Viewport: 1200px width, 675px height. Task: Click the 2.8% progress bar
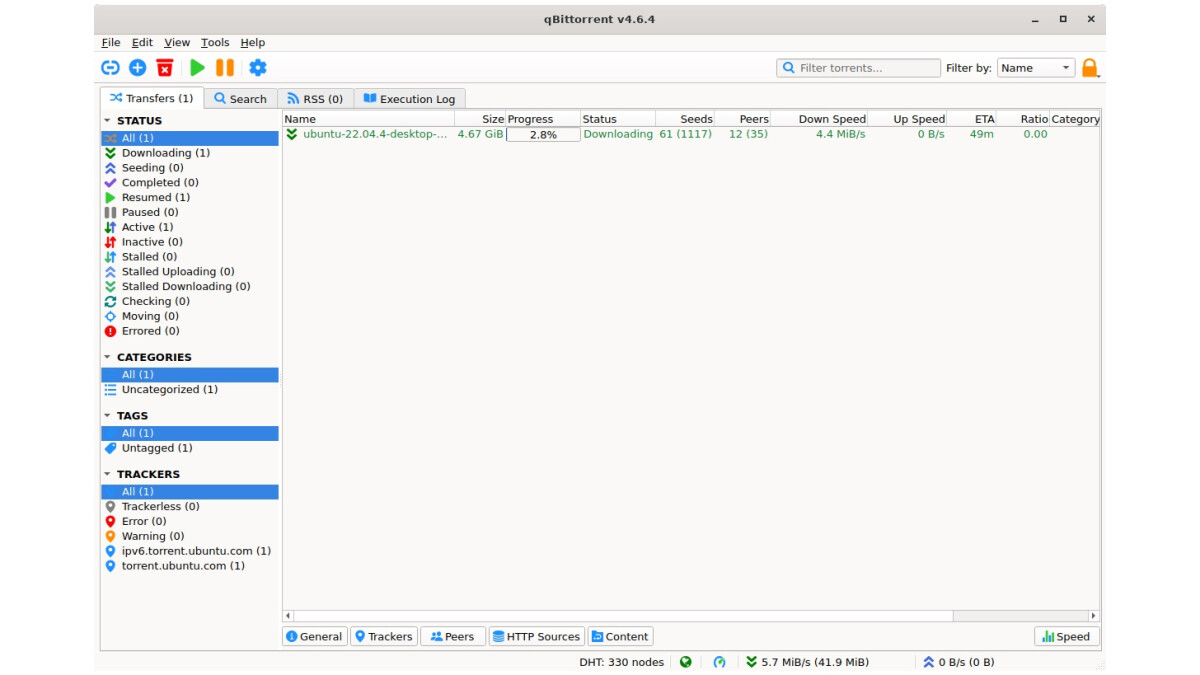pyautogui.click(x=543, y=134)
